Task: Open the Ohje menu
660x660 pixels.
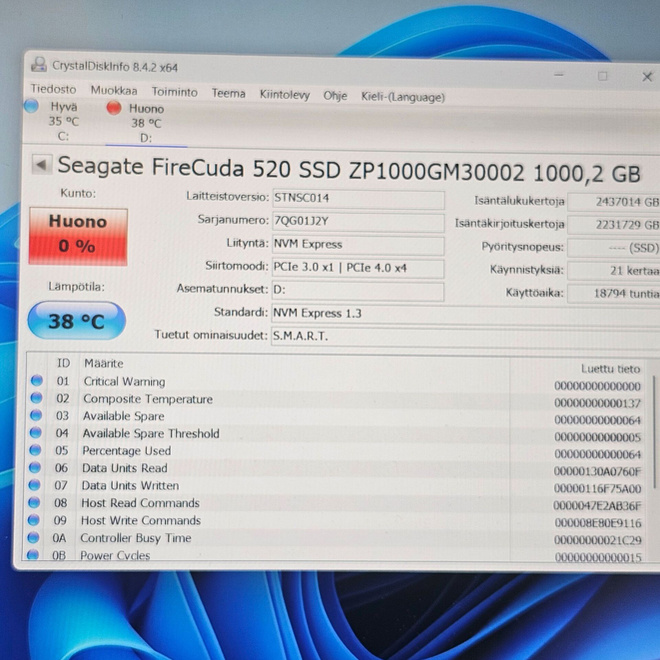Action: 335,96
